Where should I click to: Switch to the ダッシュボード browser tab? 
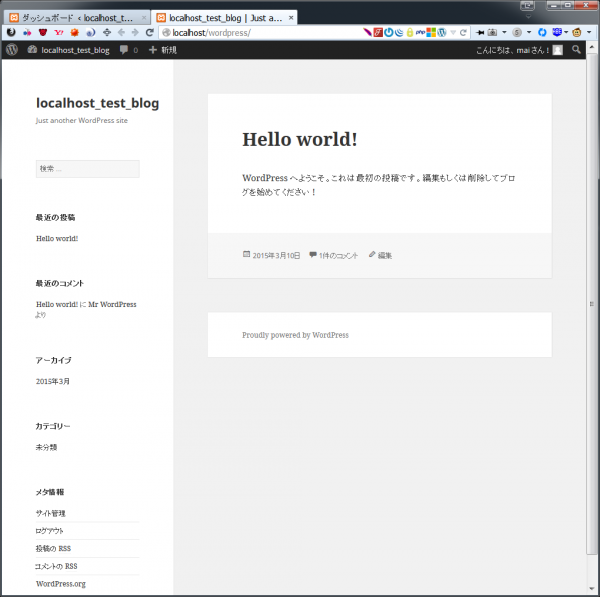(x=77, y=18)
